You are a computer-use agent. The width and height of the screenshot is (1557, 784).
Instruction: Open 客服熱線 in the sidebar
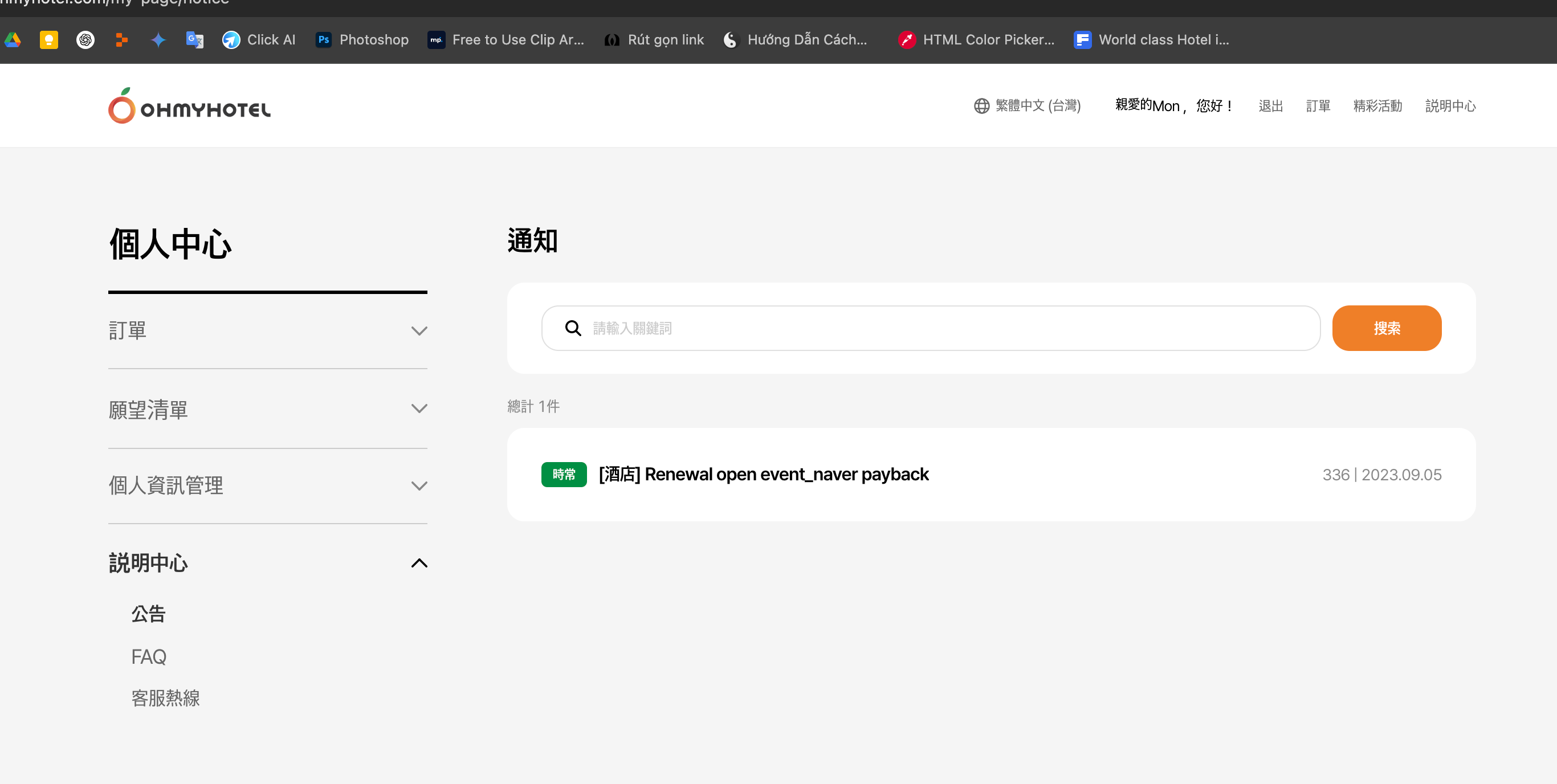[166, 698]
